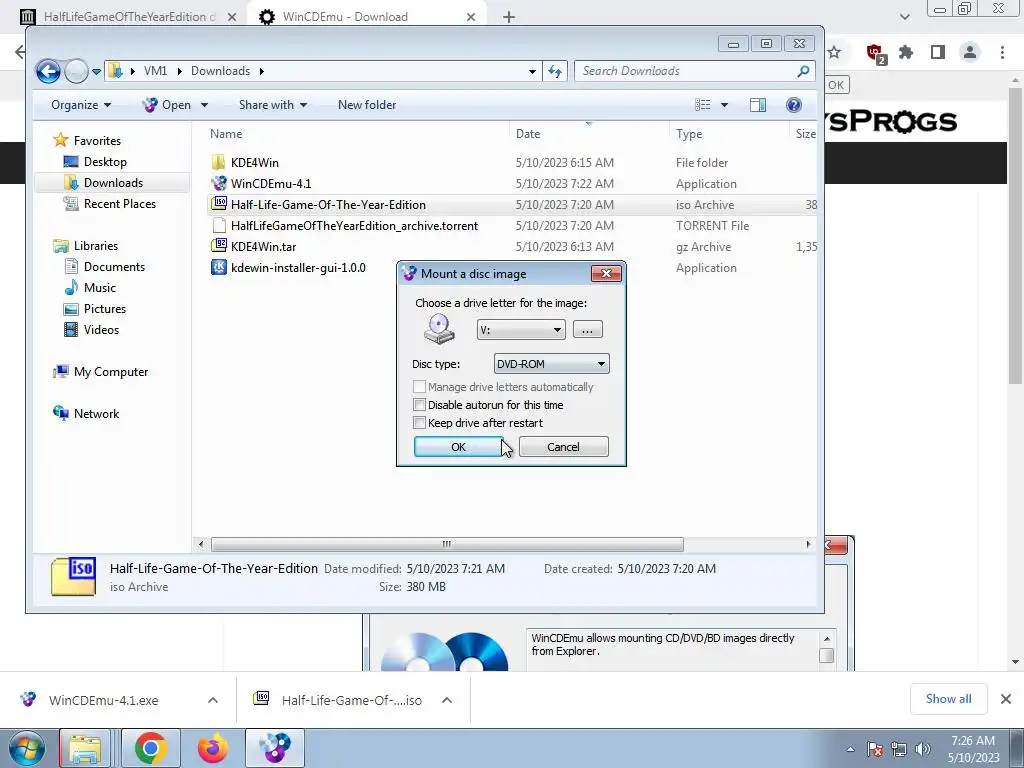The image size is (1024, 768).
Task: Click the network tray icon
Action: (899, 749)
